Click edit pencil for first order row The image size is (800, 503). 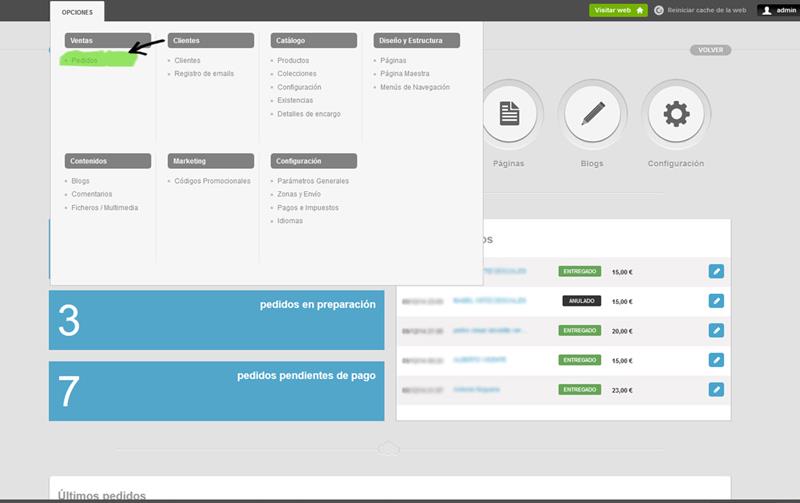pyautogui.click(x=716, y=271)
